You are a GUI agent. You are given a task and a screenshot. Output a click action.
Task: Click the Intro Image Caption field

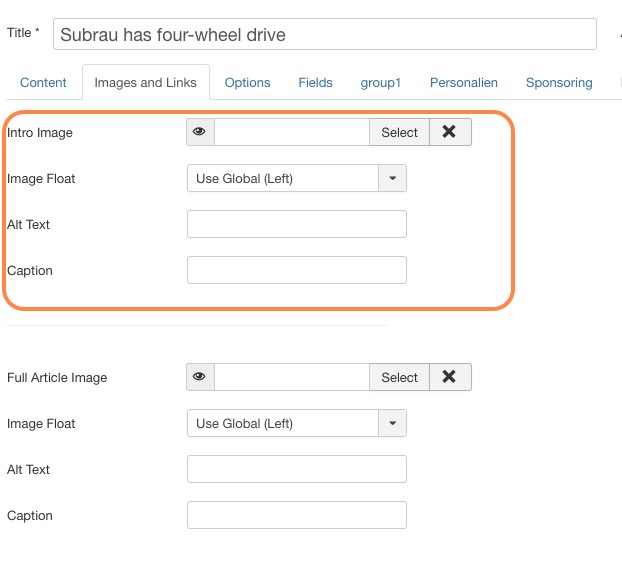tap(297, 270)
